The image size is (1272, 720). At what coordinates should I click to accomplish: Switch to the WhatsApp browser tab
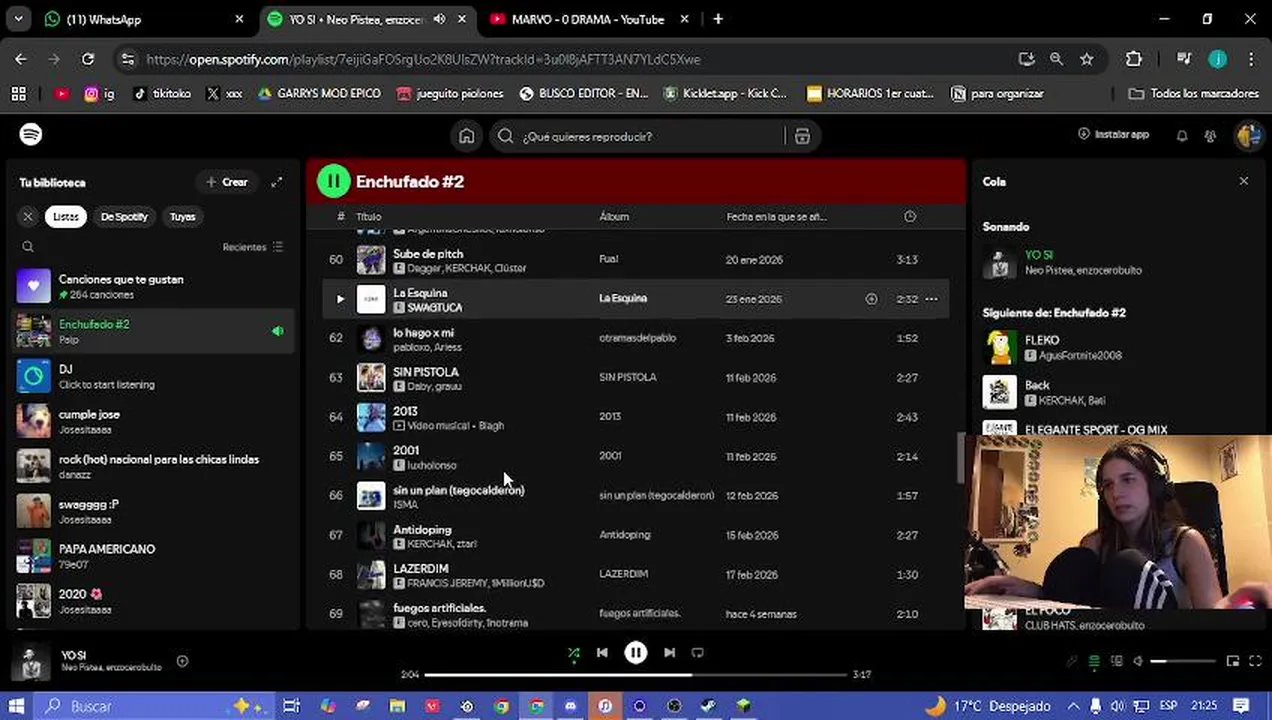(143, 19)
